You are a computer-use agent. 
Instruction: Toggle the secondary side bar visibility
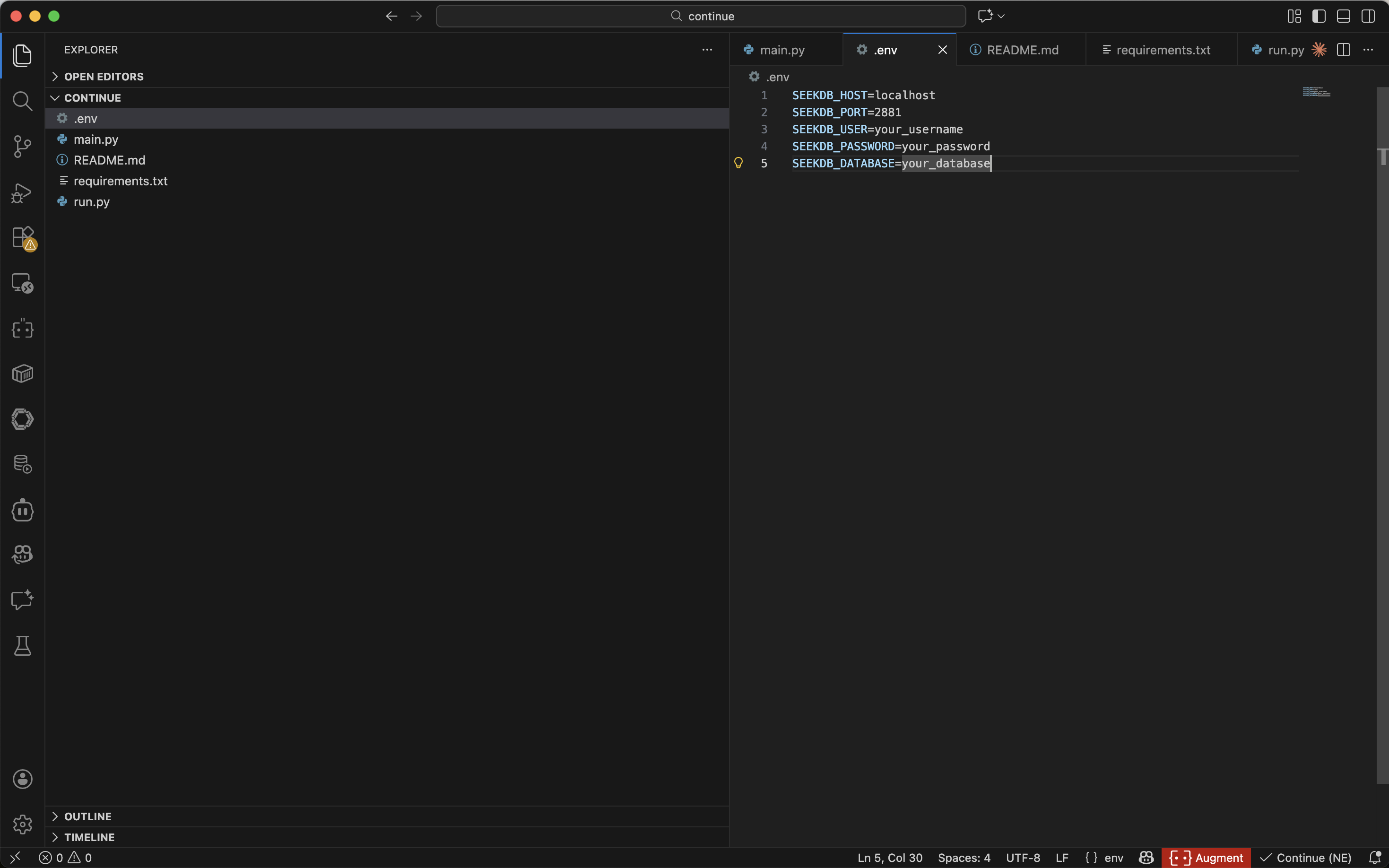pyautogui.click(x=1368, y=16)
